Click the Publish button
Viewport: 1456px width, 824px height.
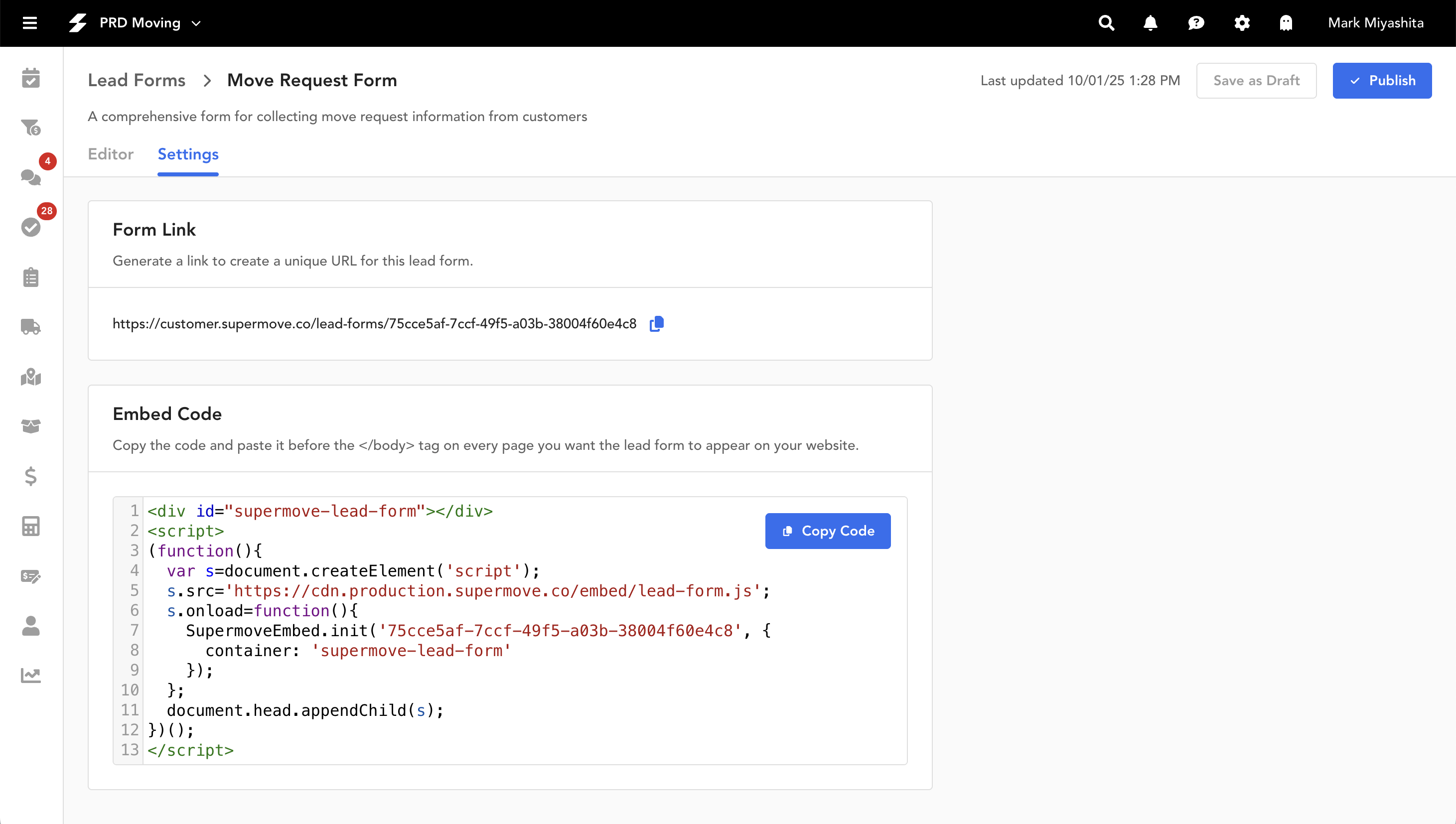tap(1382, 80)
